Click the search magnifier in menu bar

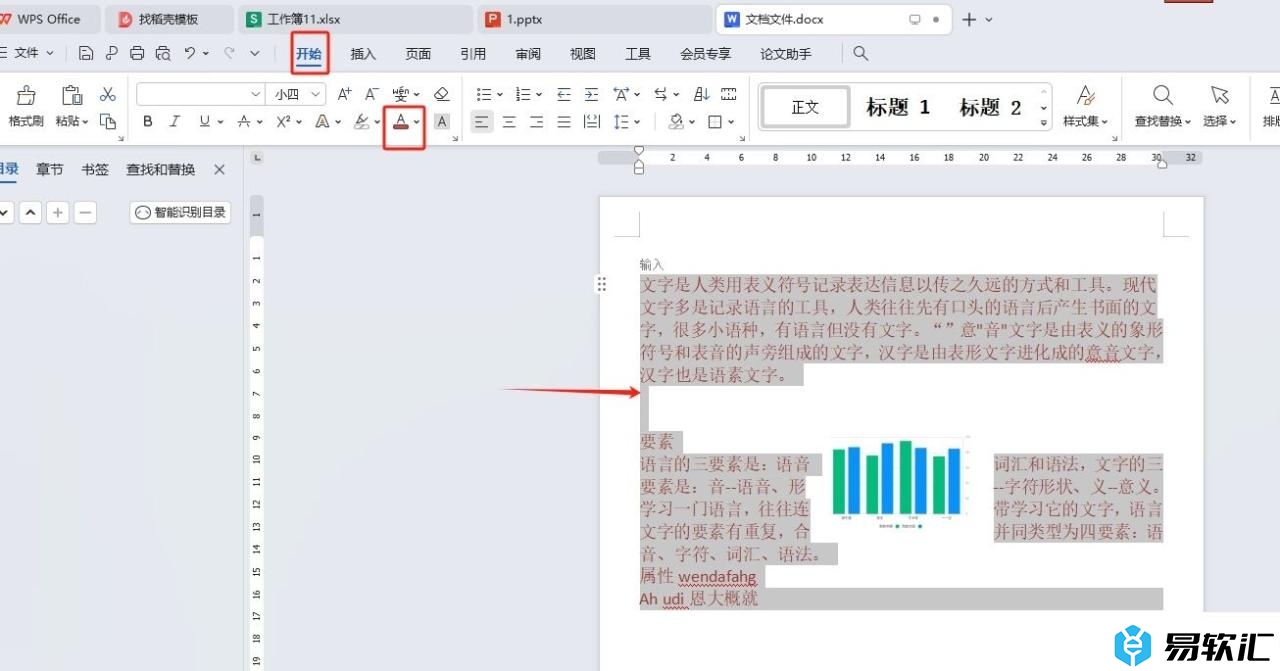[x=860, y=54]
